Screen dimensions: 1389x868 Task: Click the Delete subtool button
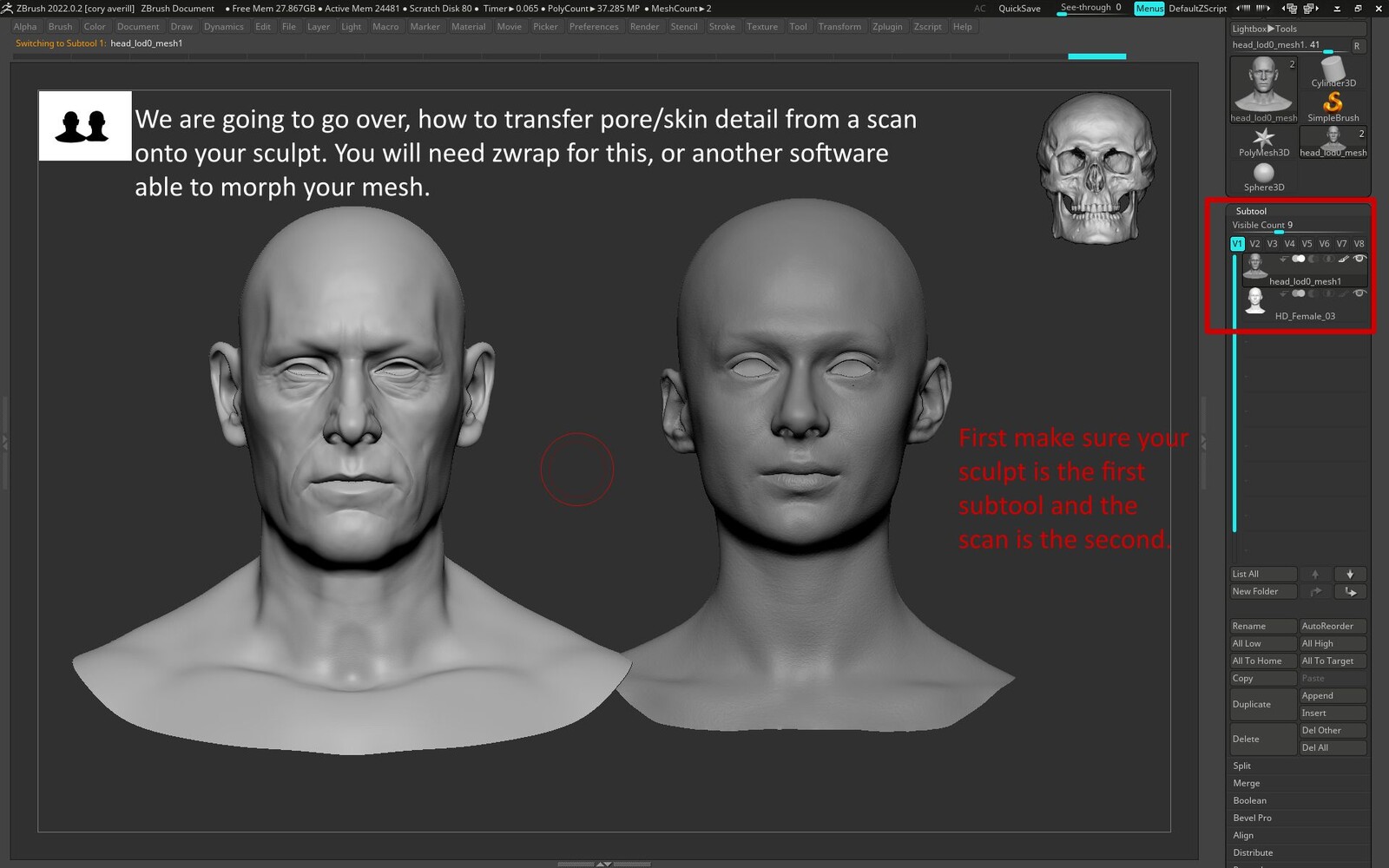(x=1263, y=739)
